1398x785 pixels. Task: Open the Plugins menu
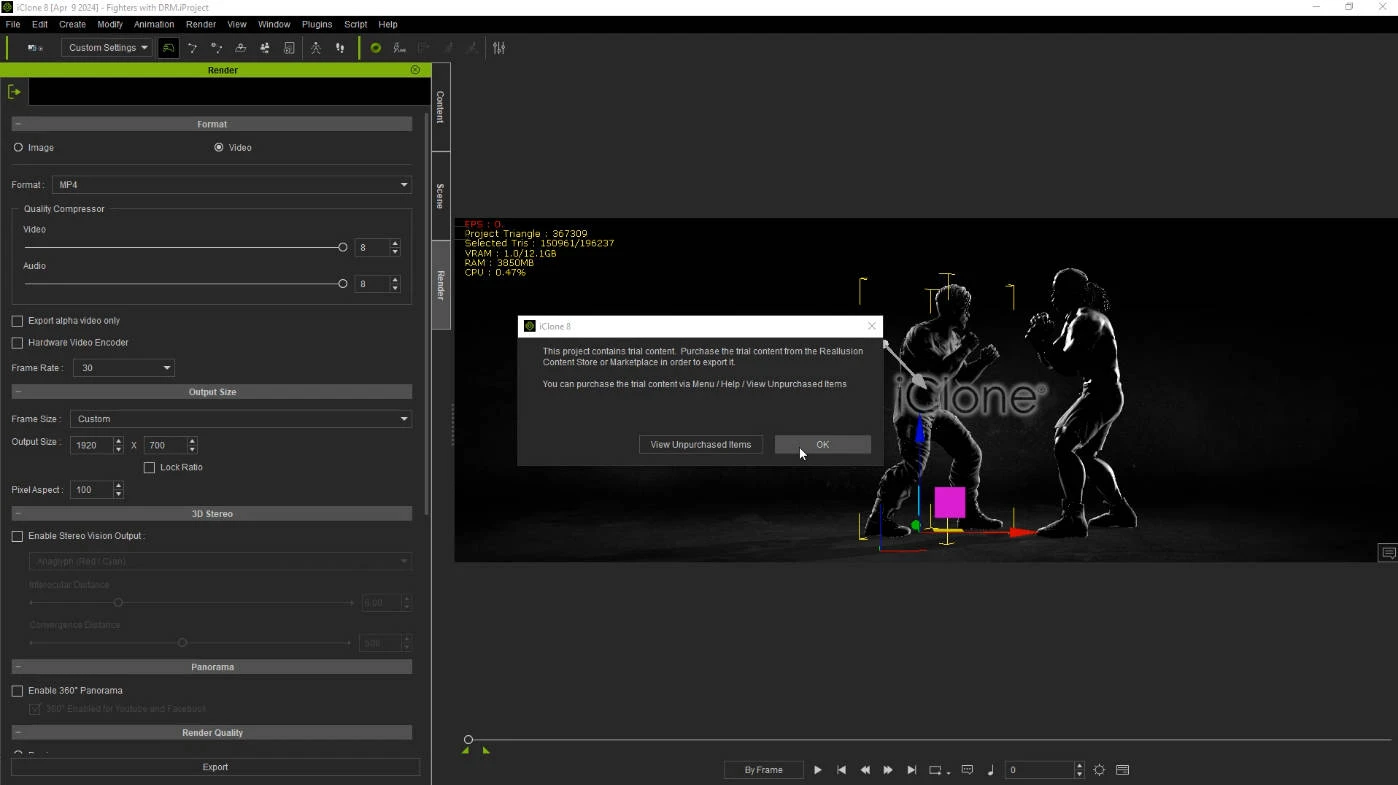316,24
